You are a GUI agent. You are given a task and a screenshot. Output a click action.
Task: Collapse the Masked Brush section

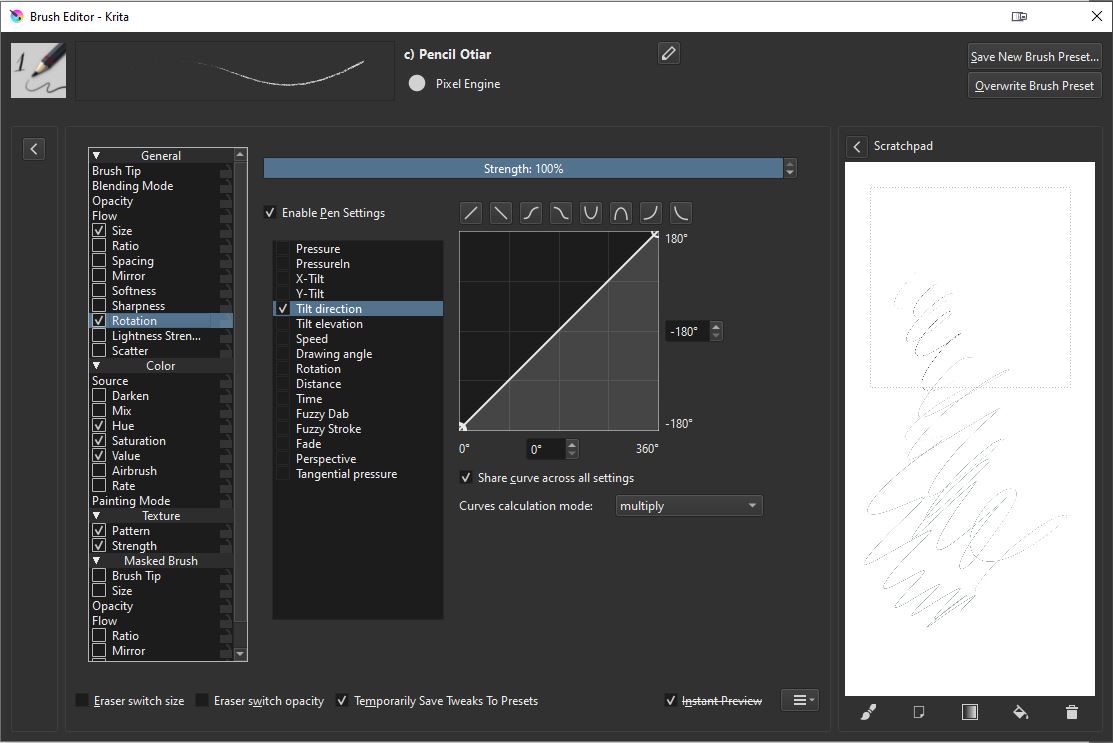coord(97,561)
